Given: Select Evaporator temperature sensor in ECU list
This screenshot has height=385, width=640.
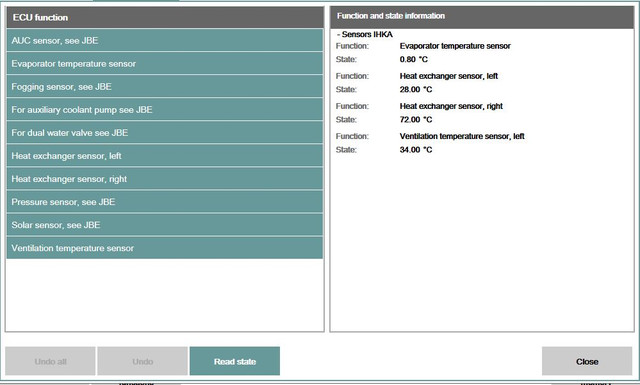Looking at the screenshot, I should 164,64.
